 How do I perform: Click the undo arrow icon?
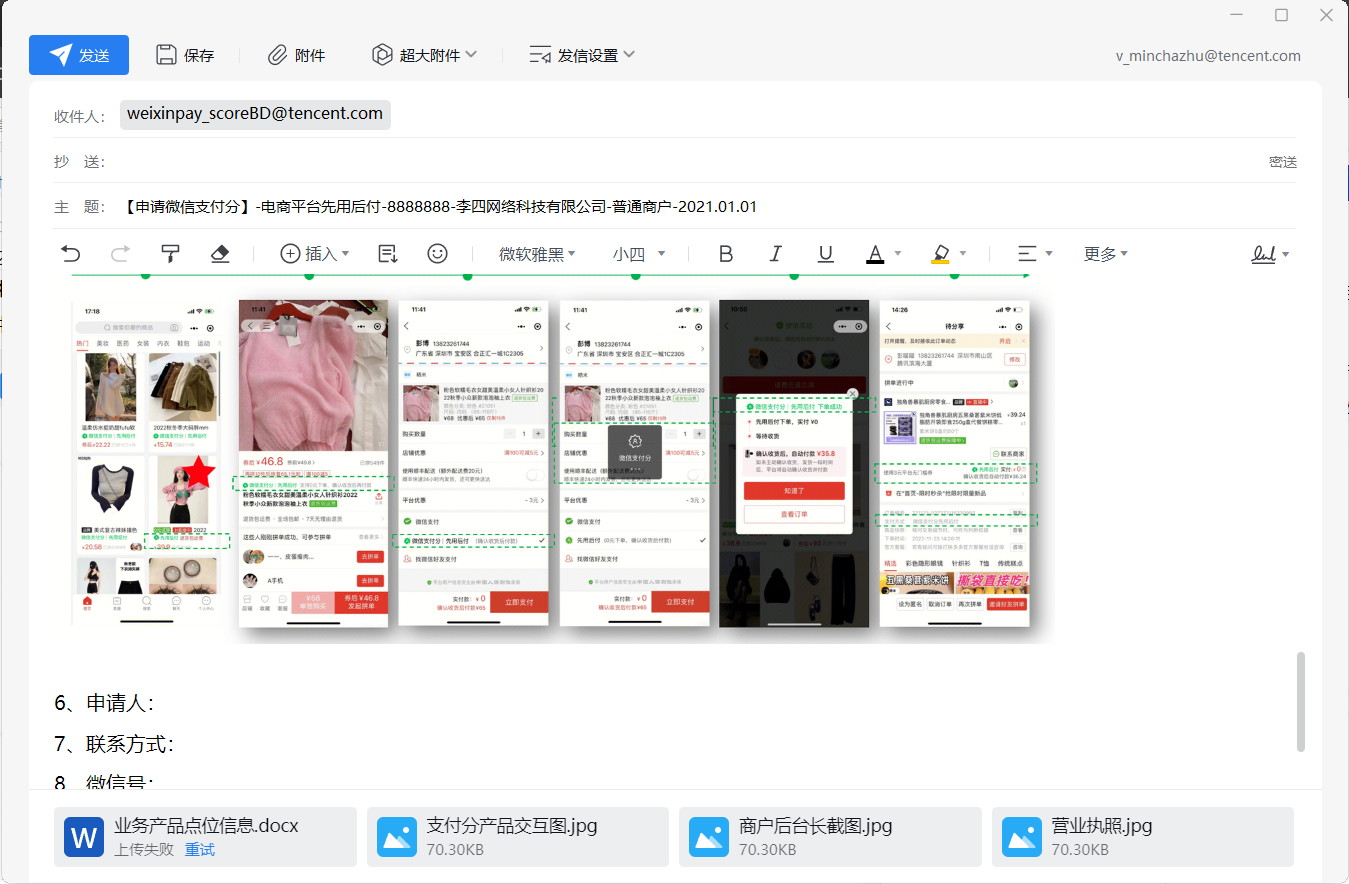tap(70, 254)
